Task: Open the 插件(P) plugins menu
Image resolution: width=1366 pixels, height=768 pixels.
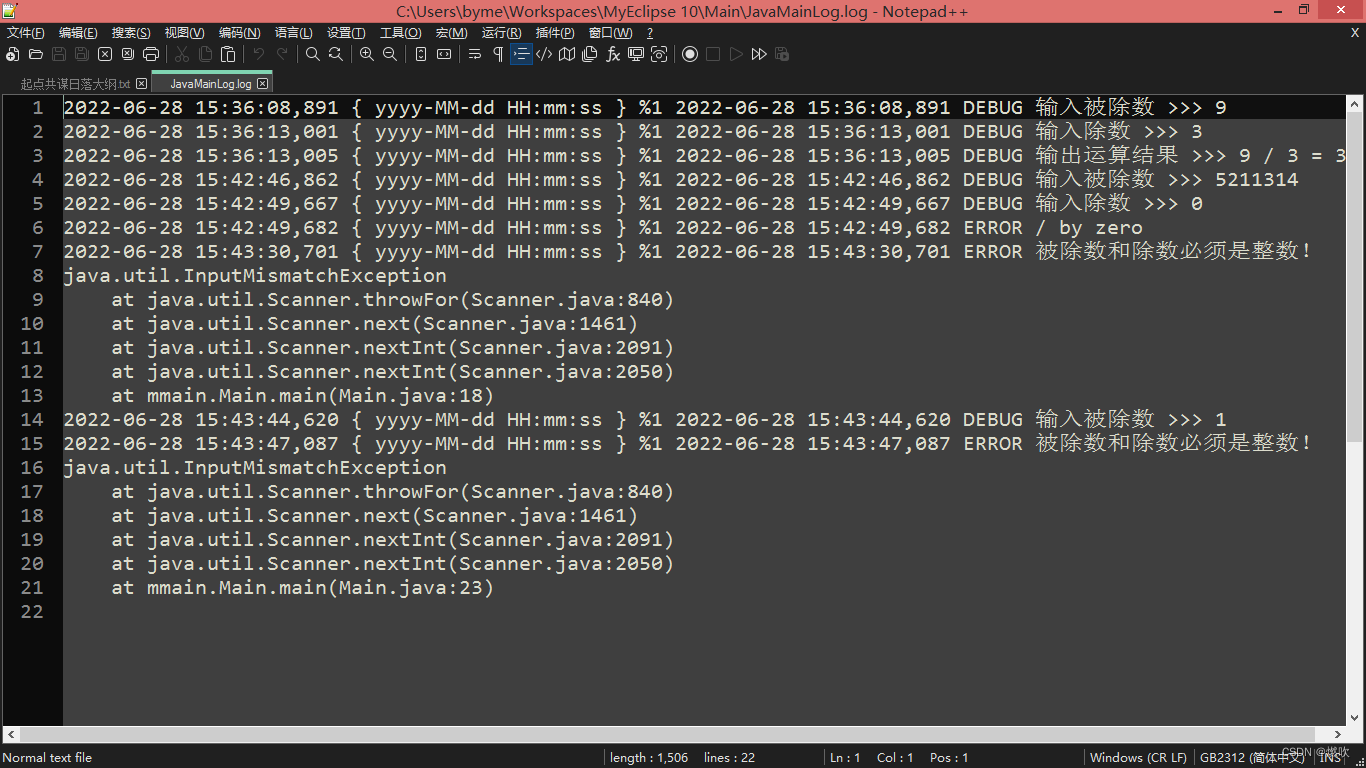Action: [556, 33]
